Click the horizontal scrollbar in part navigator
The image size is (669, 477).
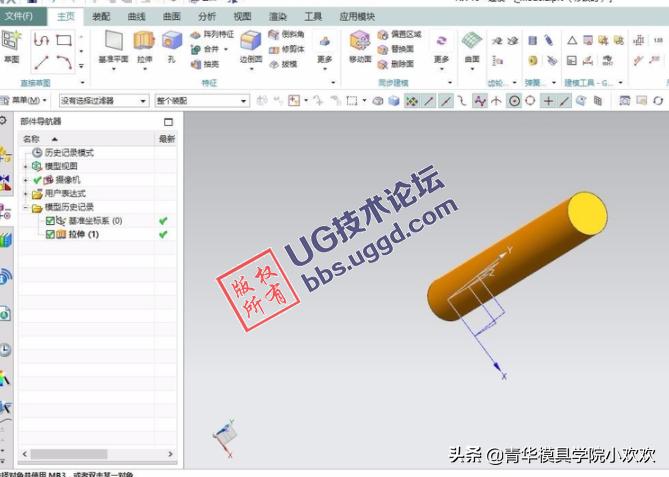click(x=69, y=454)
